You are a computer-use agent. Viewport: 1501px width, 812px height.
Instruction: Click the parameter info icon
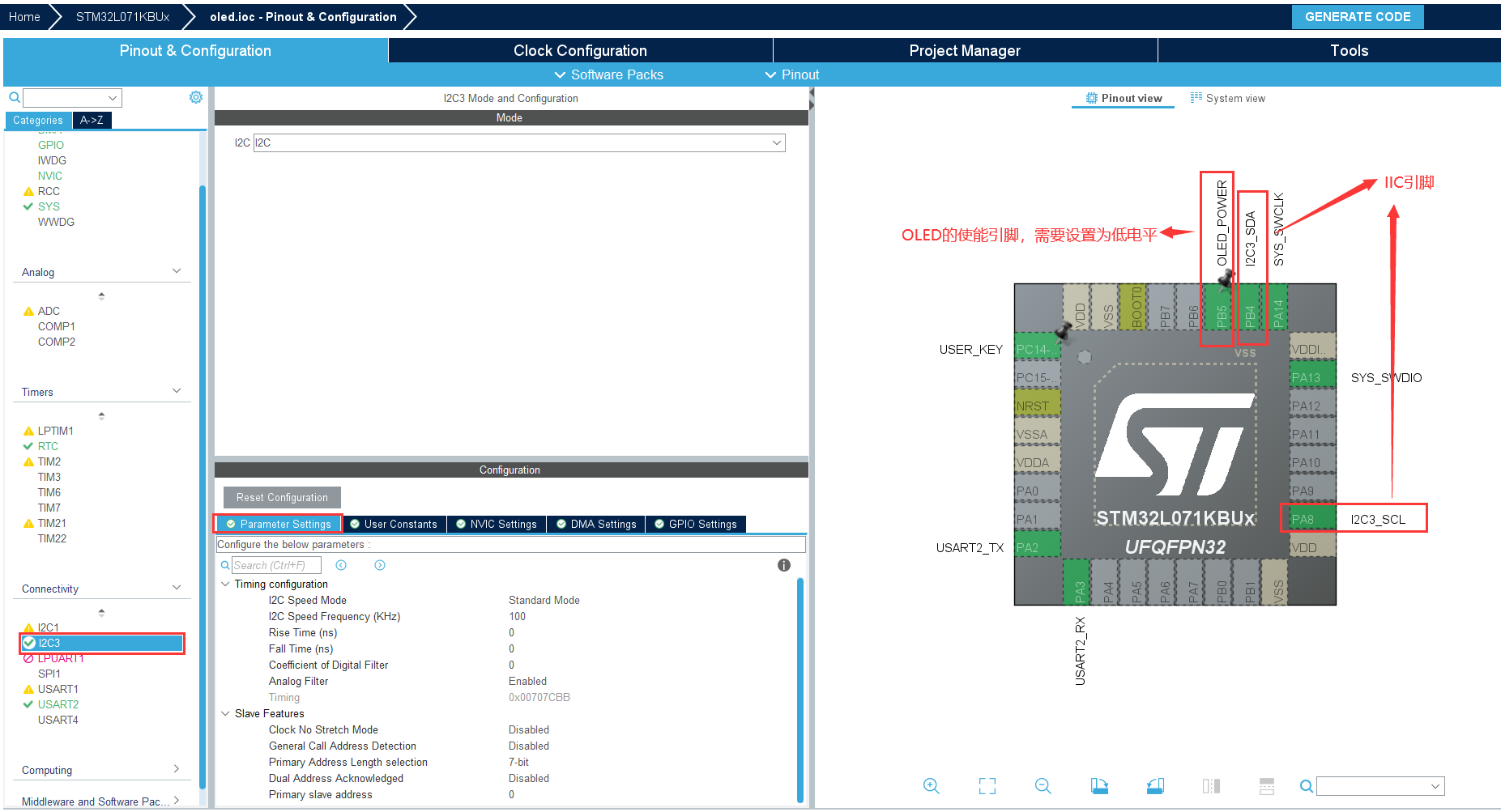tap(784, 565)
